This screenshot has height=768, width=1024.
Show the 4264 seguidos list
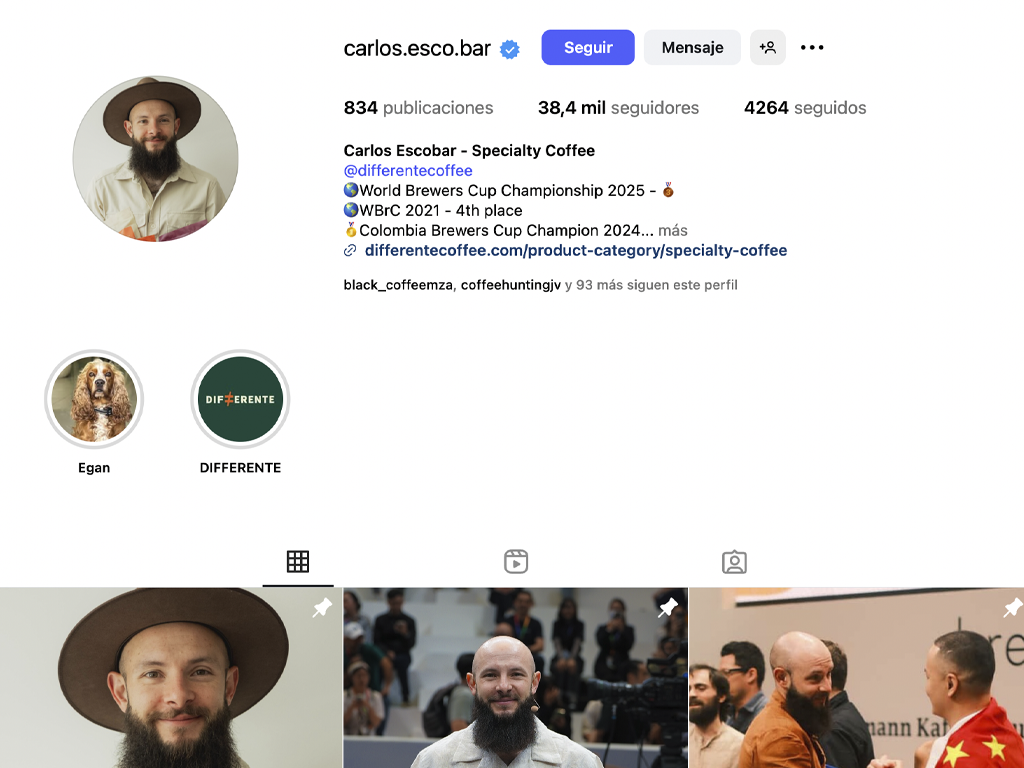(x=805, y=108)
